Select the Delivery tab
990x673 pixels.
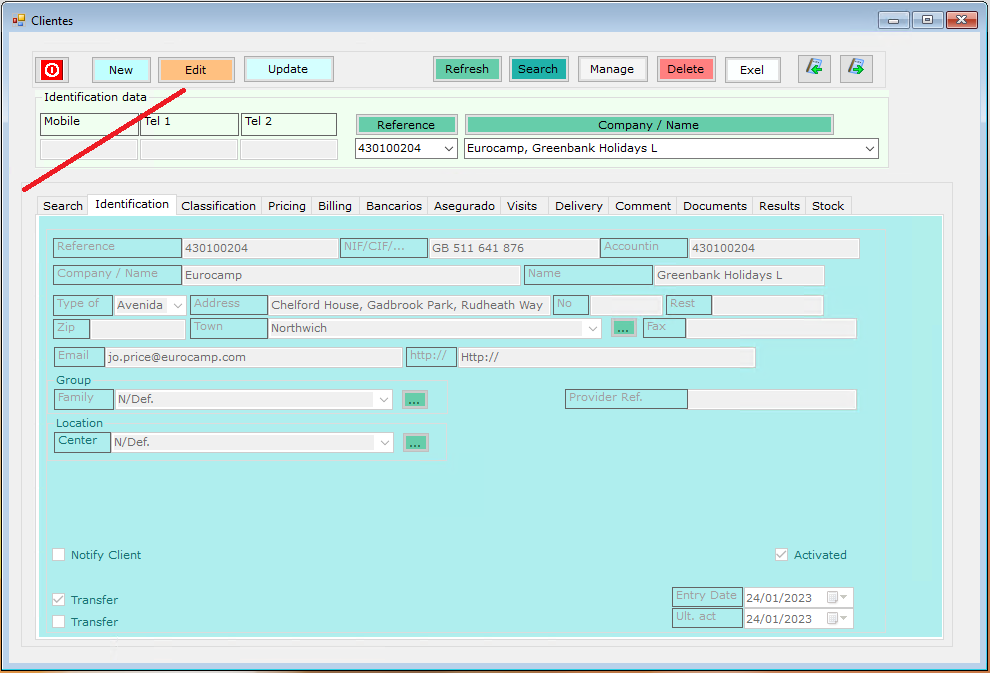(x=578, y=206)
